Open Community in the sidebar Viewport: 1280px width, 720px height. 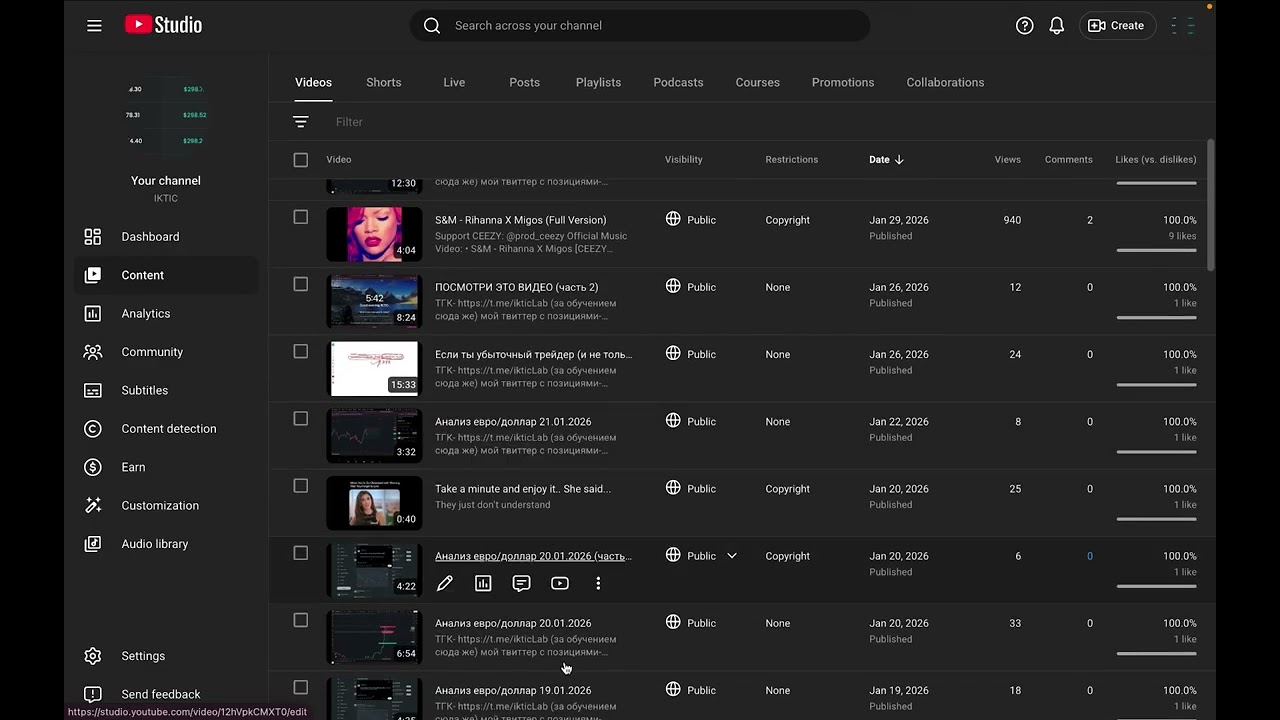165,352
